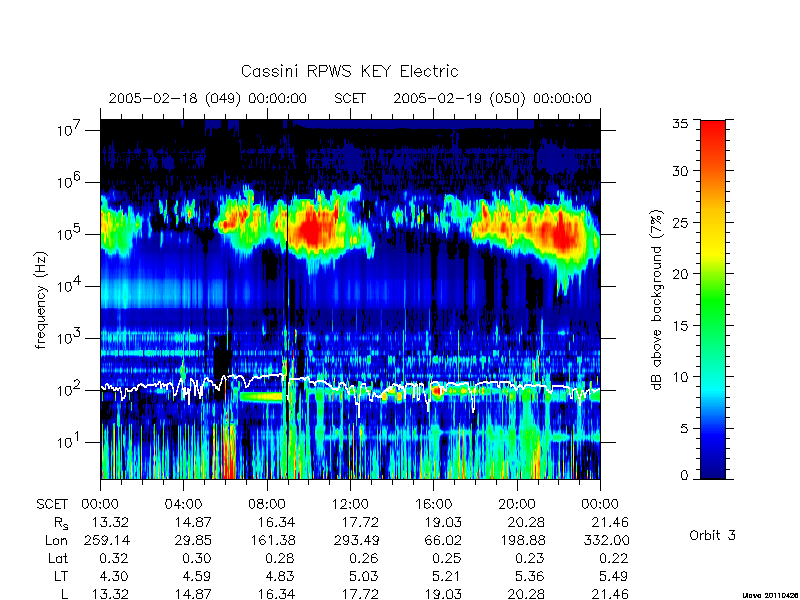Click the 'dB above background (7%)' label

(x=657, y=300)
